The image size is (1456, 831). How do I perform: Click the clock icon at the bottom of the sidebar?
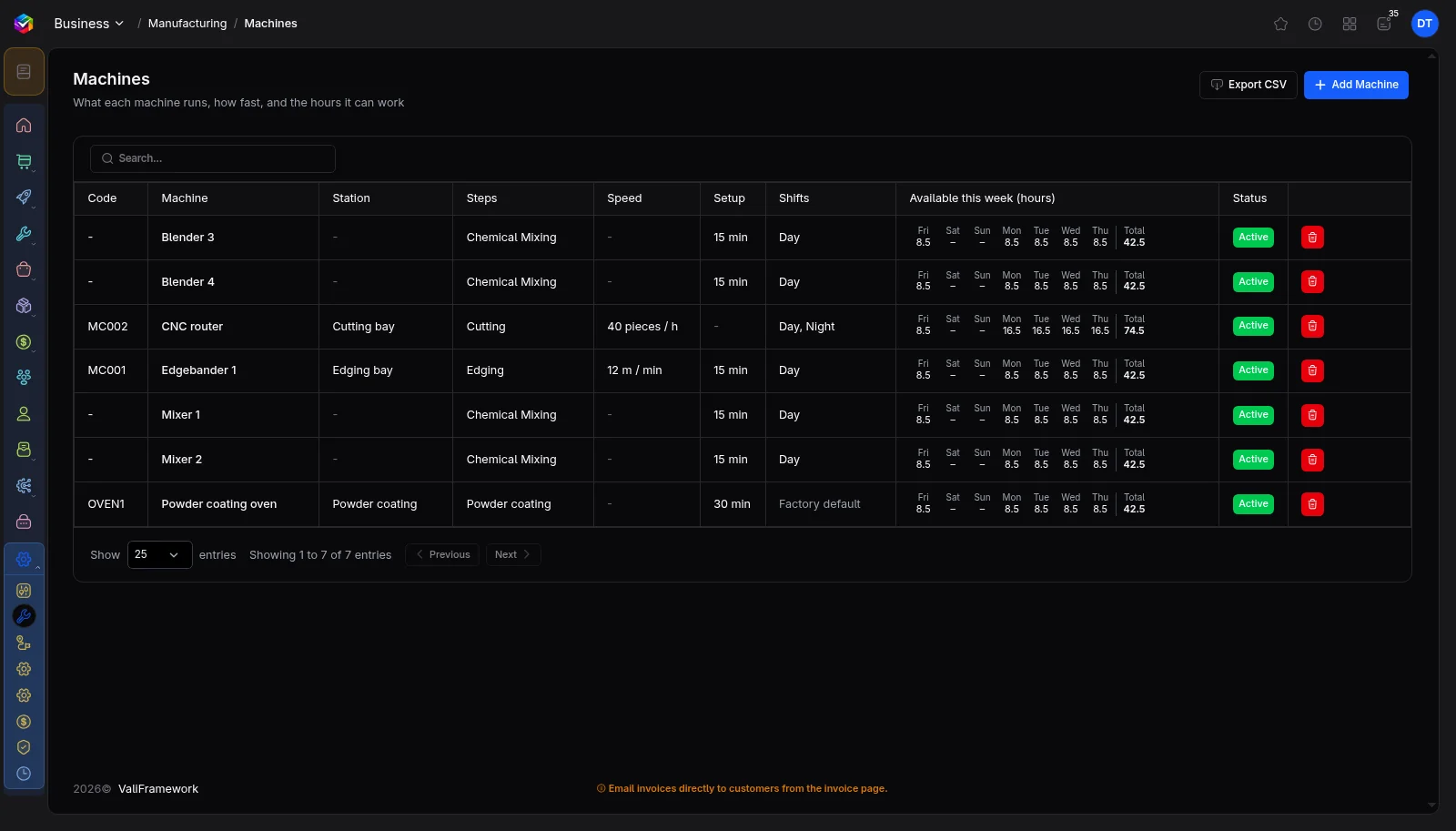(24, 774)
